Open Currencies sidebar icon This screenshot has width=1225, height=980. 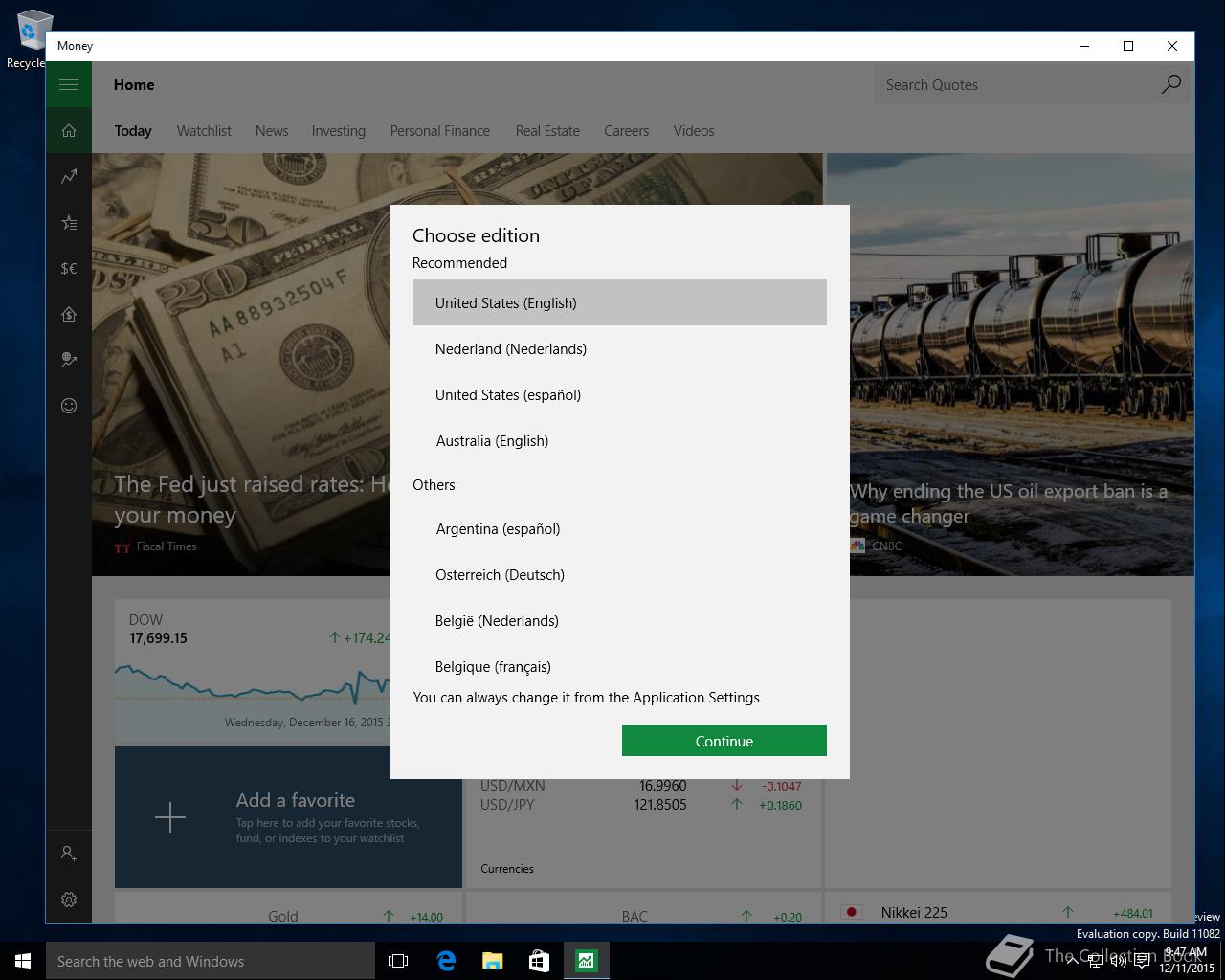(x=69, y=268)
